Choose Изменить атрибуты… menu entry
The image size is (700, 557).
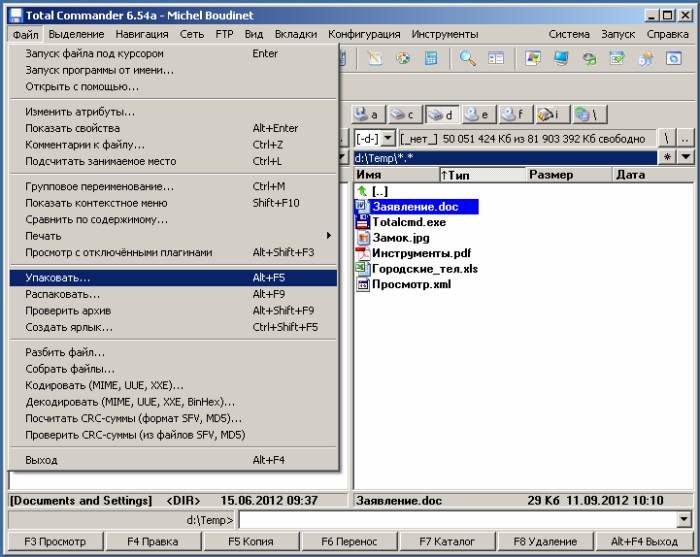tap(173, 112)
